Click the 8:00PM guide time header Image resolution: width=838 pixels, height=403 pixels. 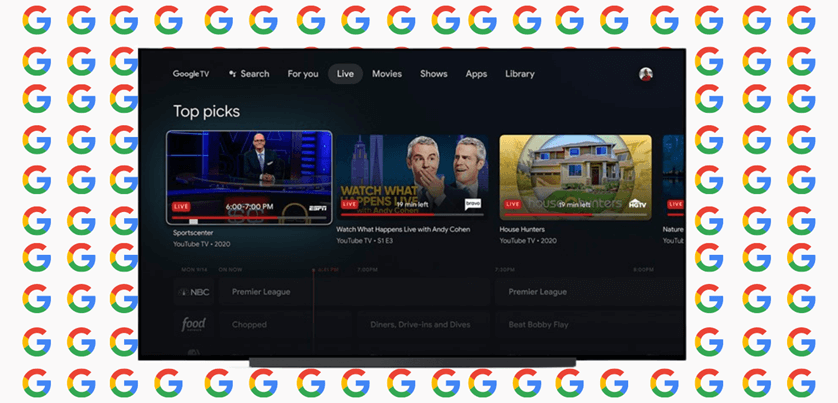tap(643, 270)
